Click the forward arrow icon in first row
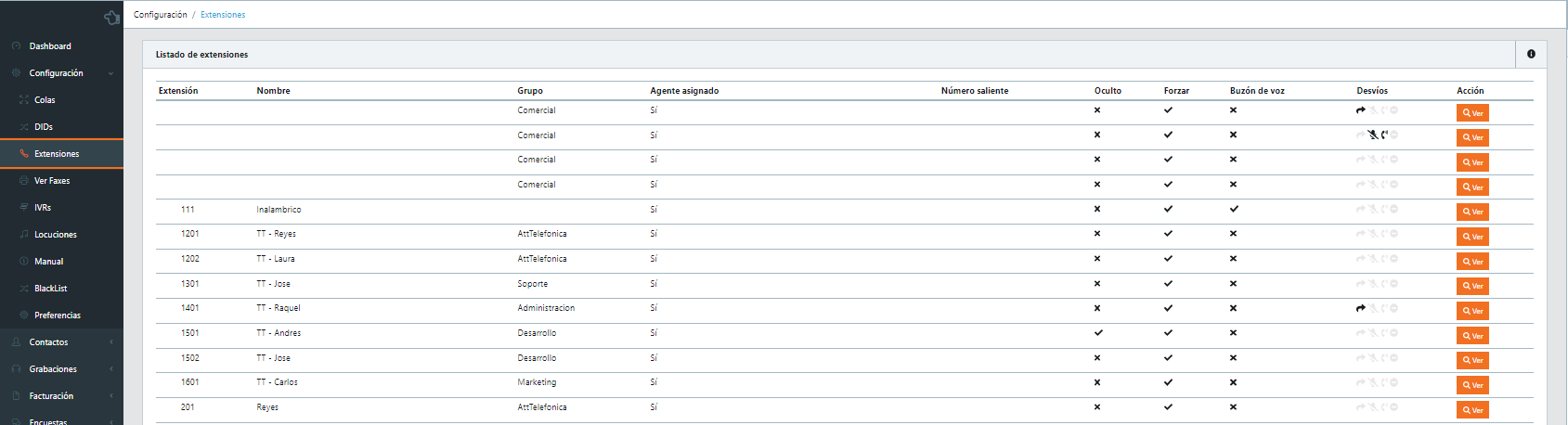The image size is (1568, 425). (1361, 110)
